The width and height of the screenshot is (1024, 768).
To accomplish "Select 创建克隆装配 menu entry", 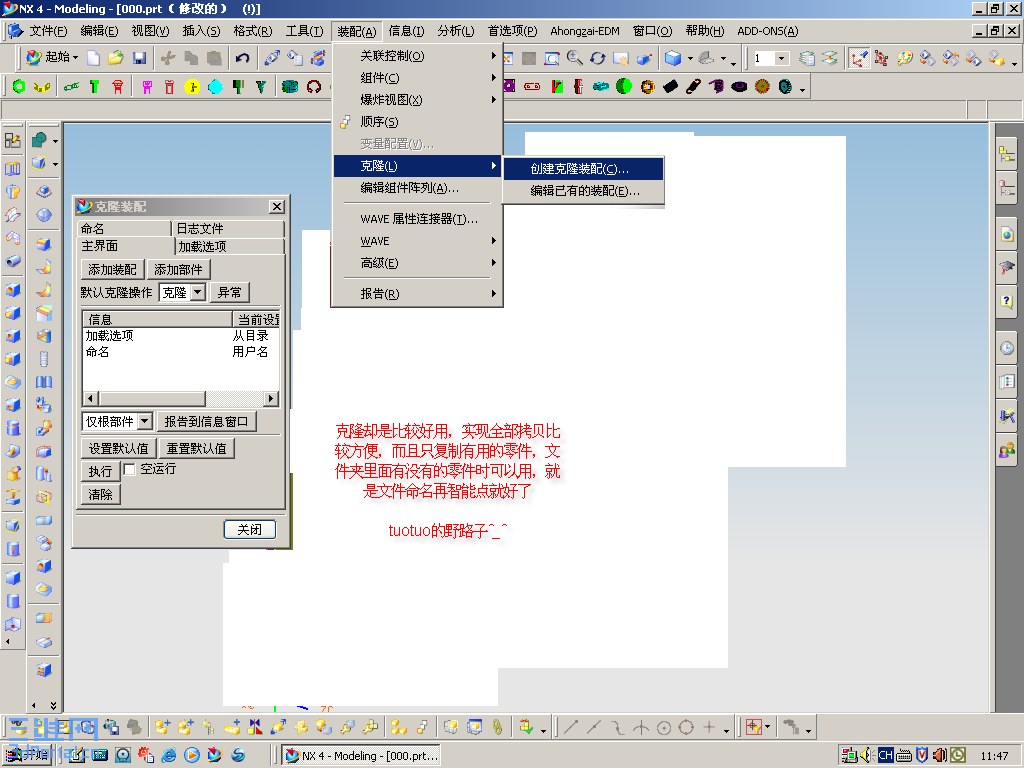I will tap(583, 168).
